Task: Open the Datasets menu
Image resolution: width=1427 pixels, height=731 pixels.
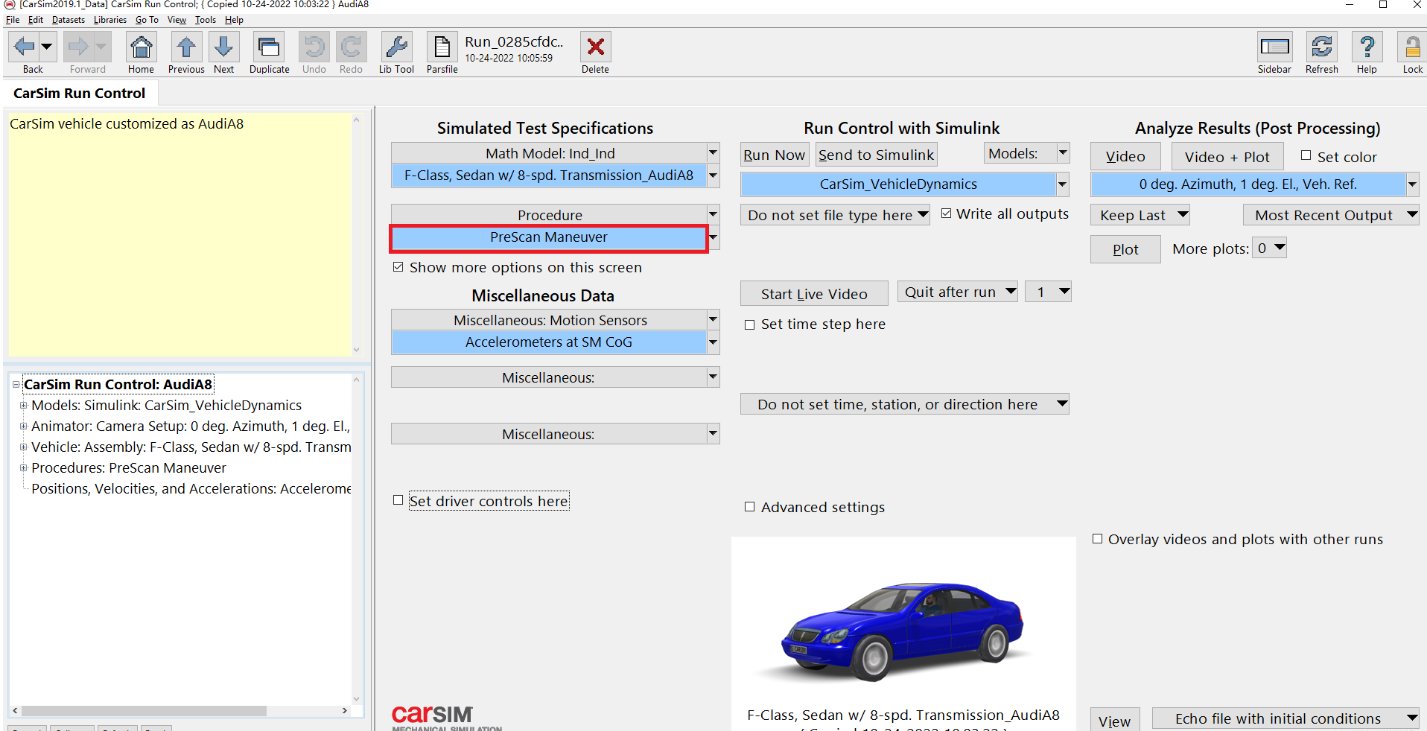Action: [x=68, y=19]
